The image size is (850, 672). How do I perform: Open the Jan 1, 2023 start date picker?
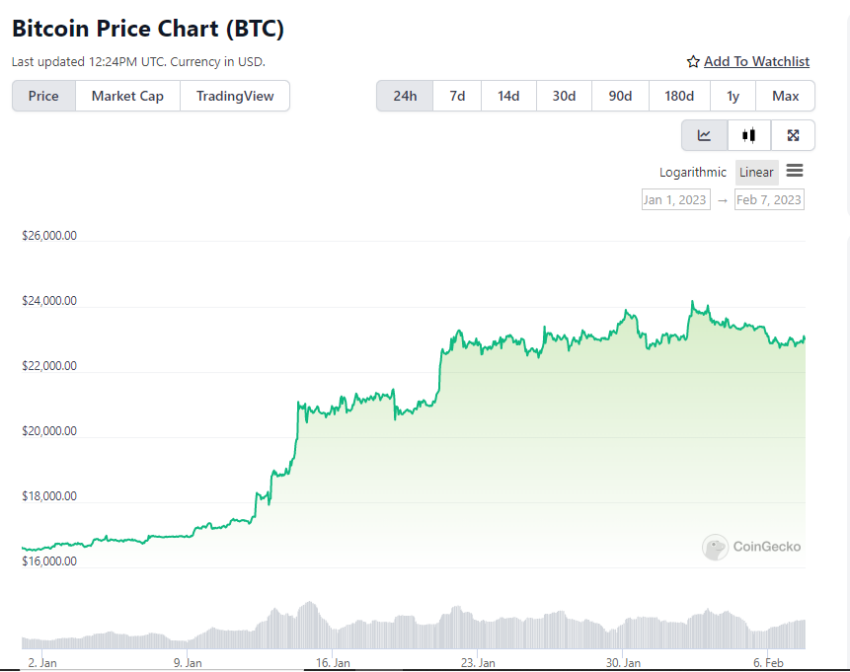click(x=675, y=199)
